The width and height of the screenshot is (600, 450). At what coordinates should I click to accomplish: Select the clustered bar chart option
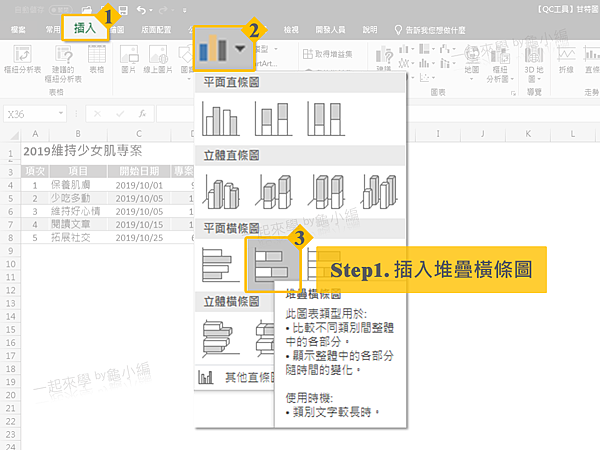tap(220, 264)
